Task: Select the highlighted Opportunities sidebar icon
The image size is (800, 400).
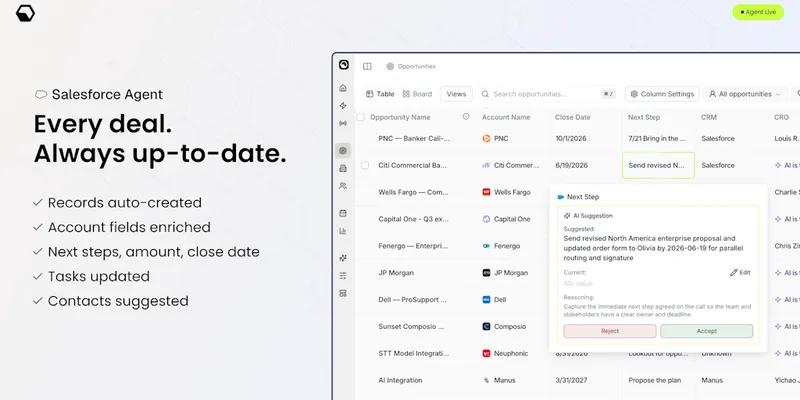Action: 343,151
